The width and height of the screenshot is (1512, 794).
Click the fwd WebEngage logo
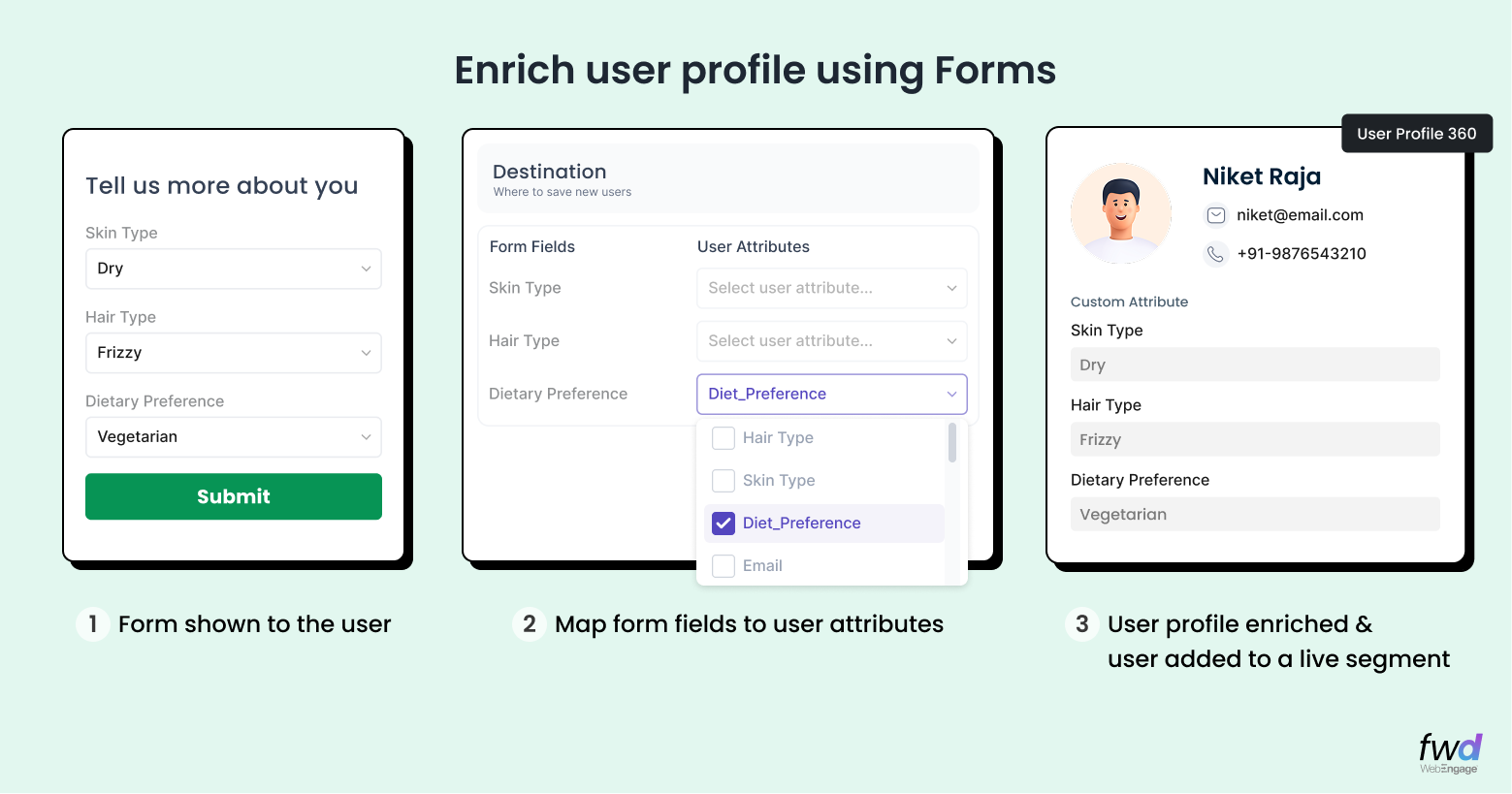[x=1449, y=753]
